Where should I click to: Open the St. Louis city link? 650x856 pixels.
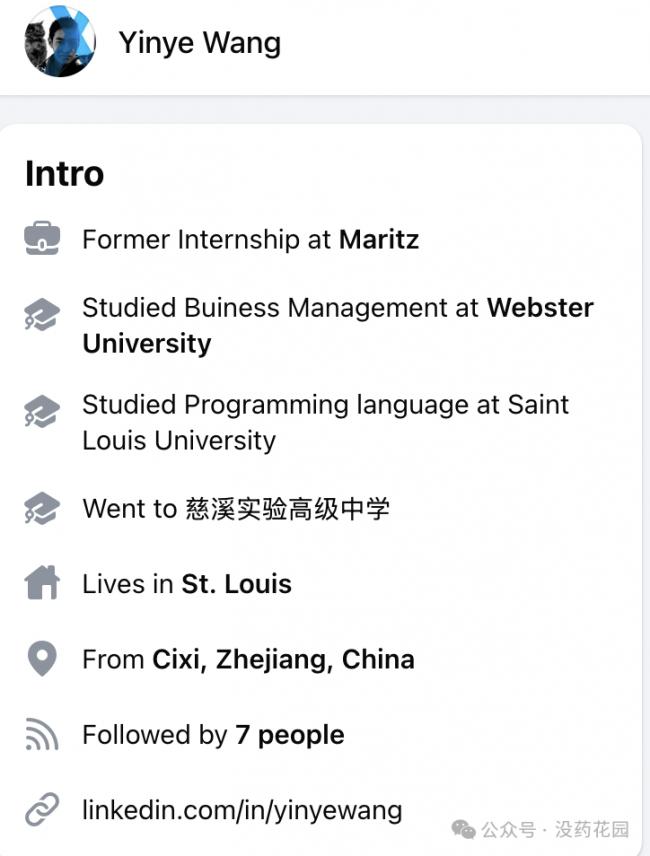pos(236,584)
